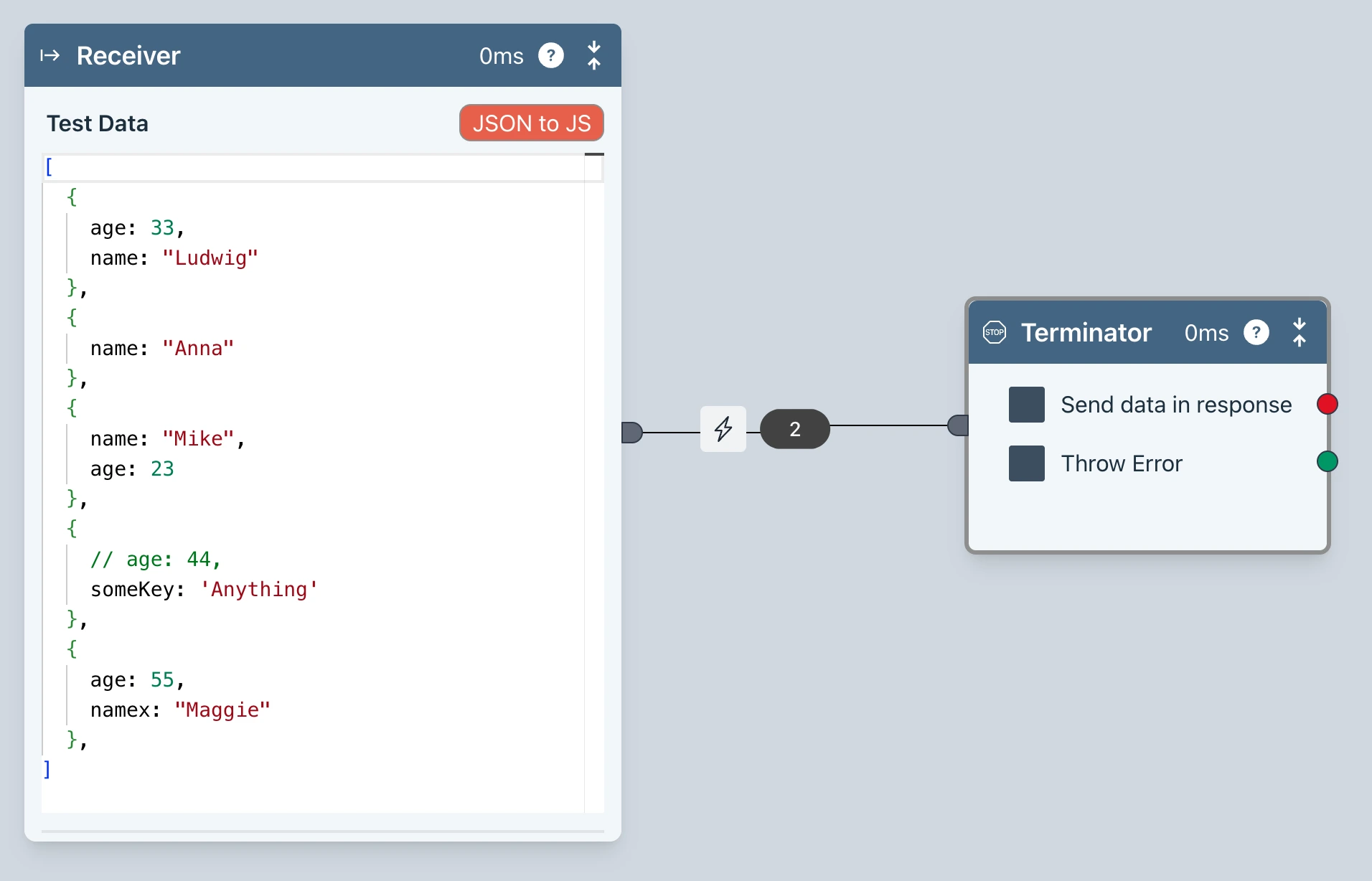Collapse the Receiver node

593,56
